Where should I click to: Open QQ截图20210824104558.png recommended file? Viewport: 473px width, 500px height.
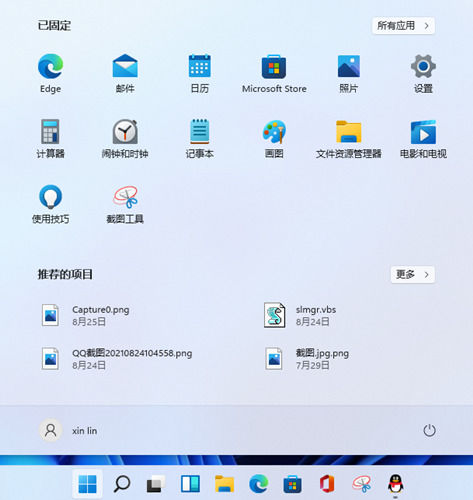(116, 359)
